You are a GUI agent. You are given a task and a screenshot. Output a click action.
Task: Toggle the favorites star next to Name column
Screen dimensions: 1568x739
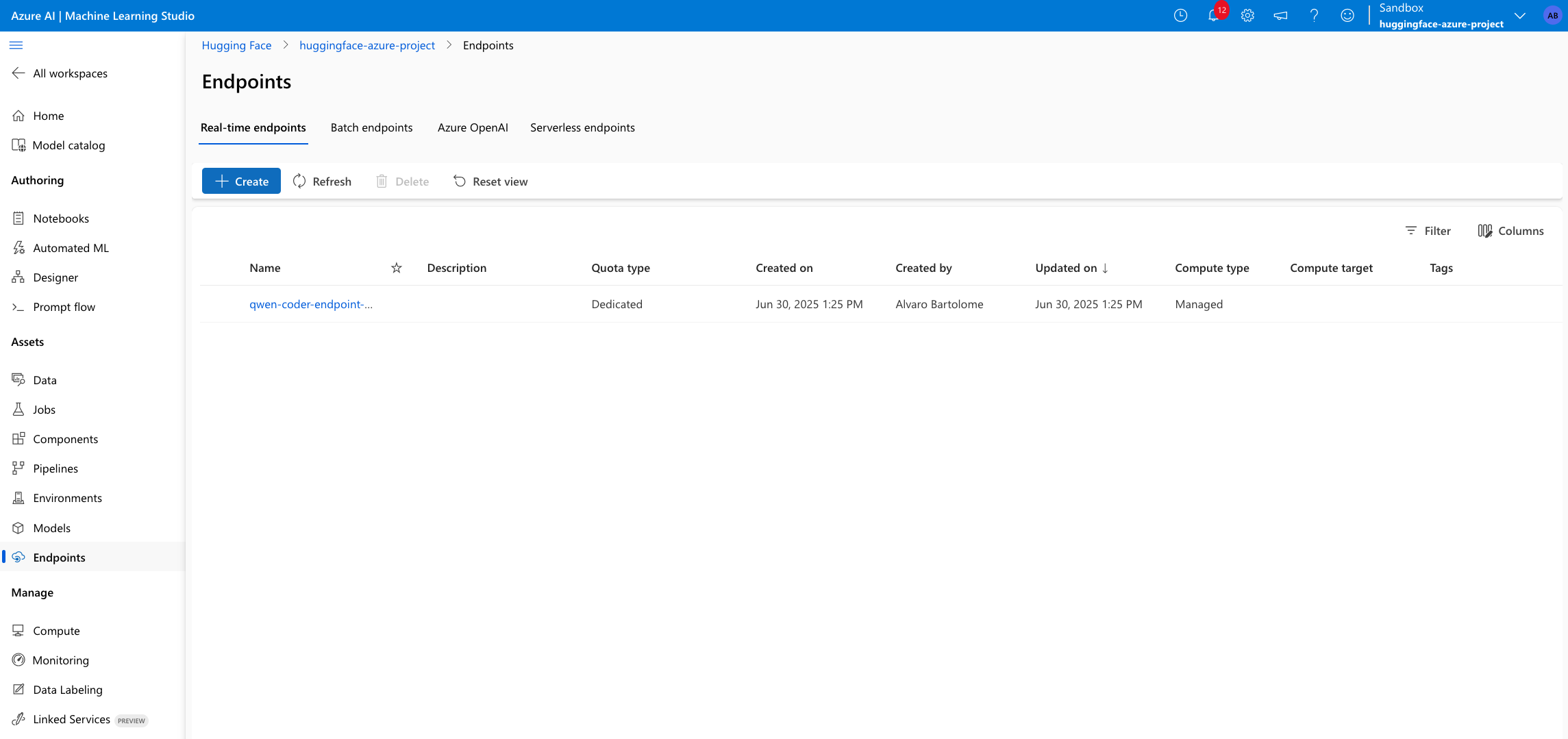click(x=396, y=268)
